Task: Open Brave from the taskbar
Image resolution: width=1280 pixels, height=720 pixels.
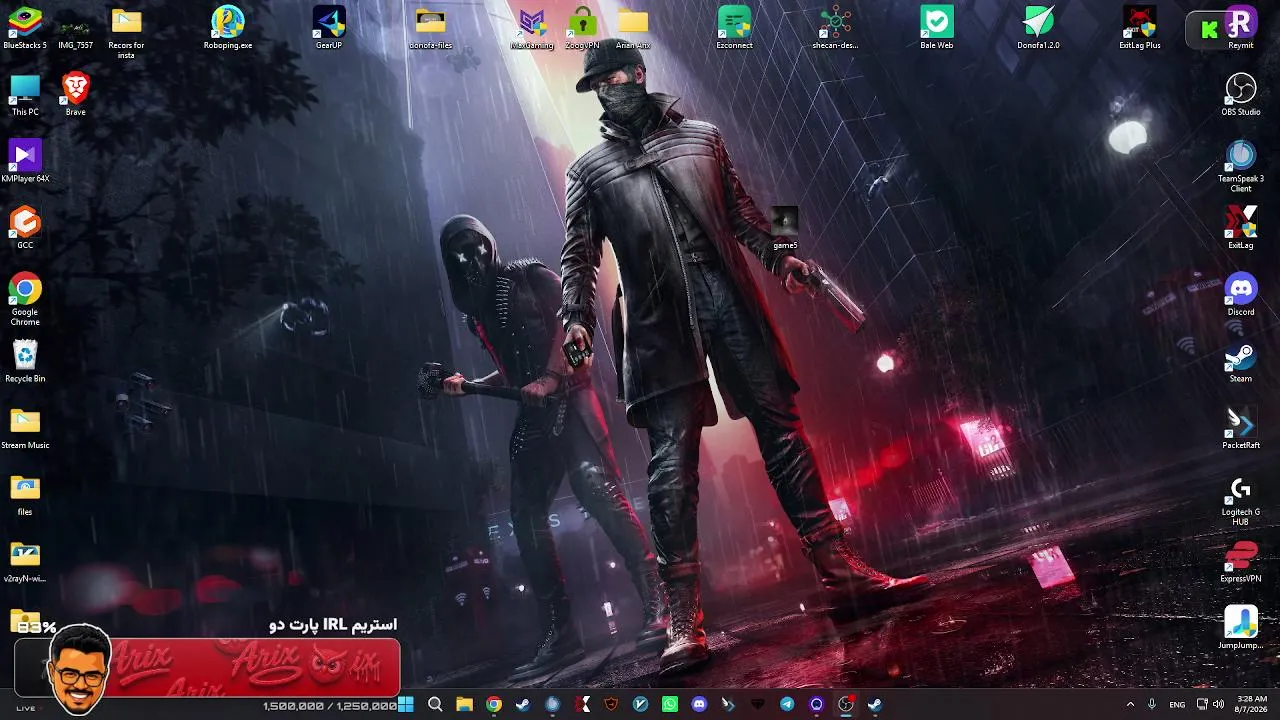Action: (x=611, y=704)
